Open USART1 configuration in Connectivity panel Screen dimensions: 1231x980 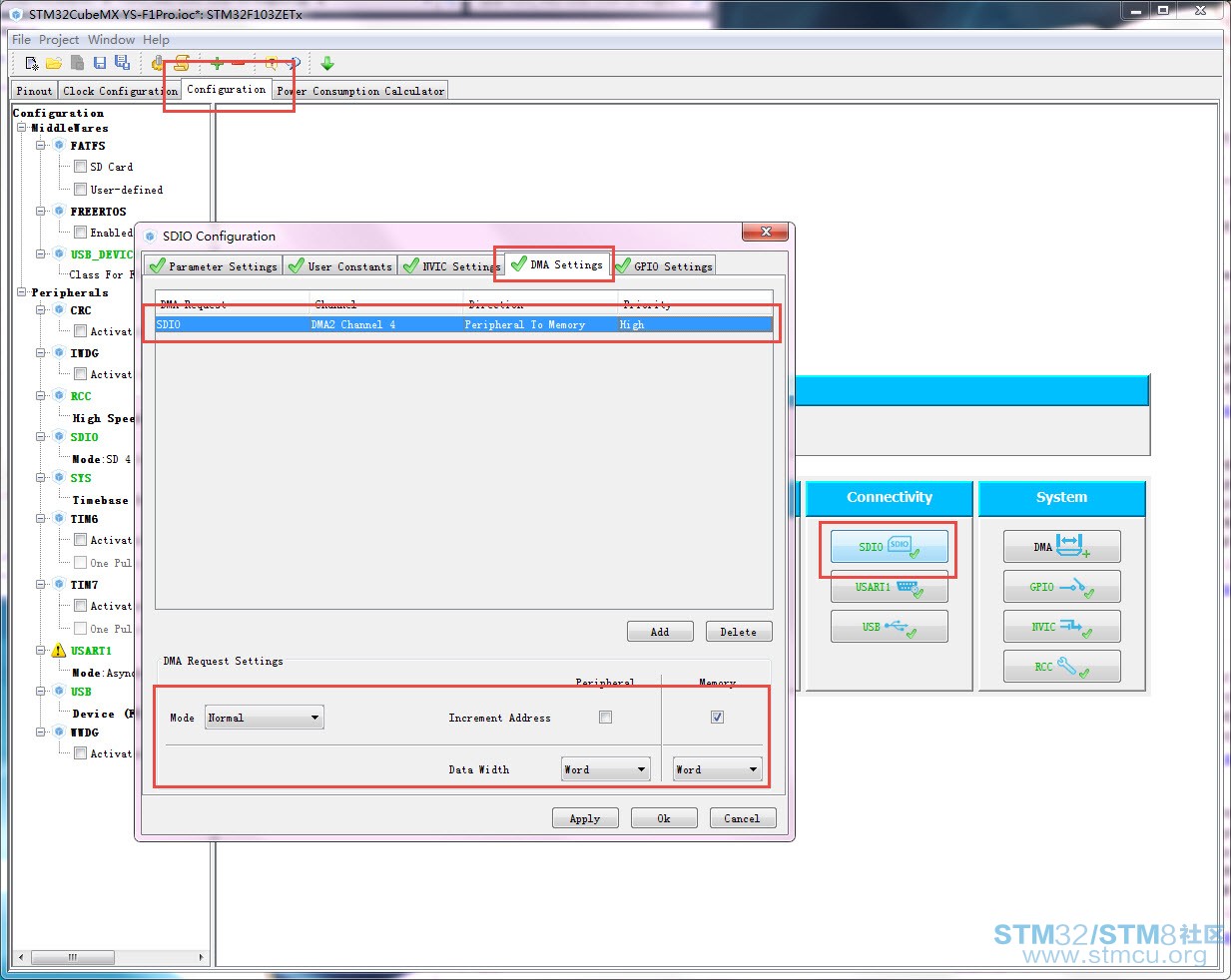[890, 587]
